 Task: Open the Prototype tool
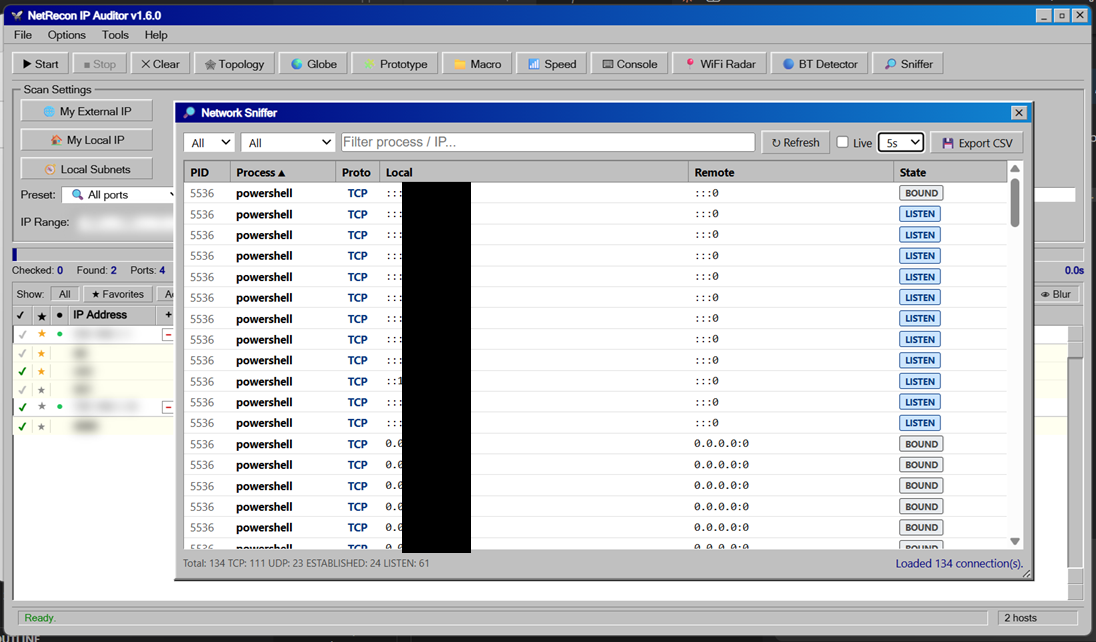(x=395, y=64)
